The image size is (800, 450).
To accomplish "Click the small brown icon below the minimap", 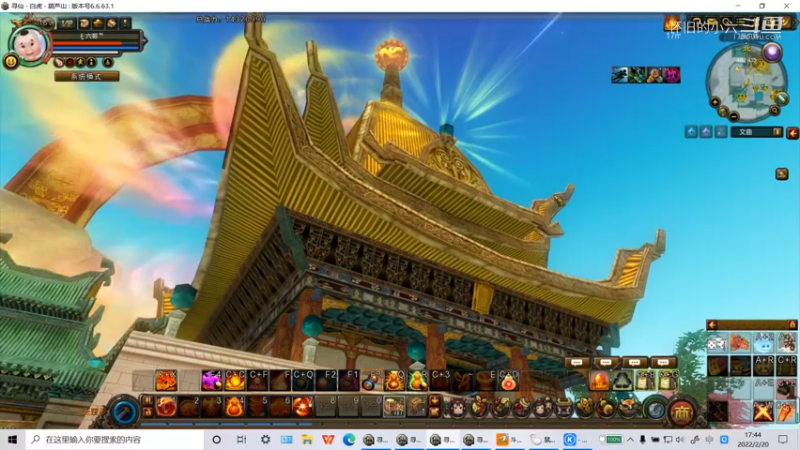I will point(782,174).
